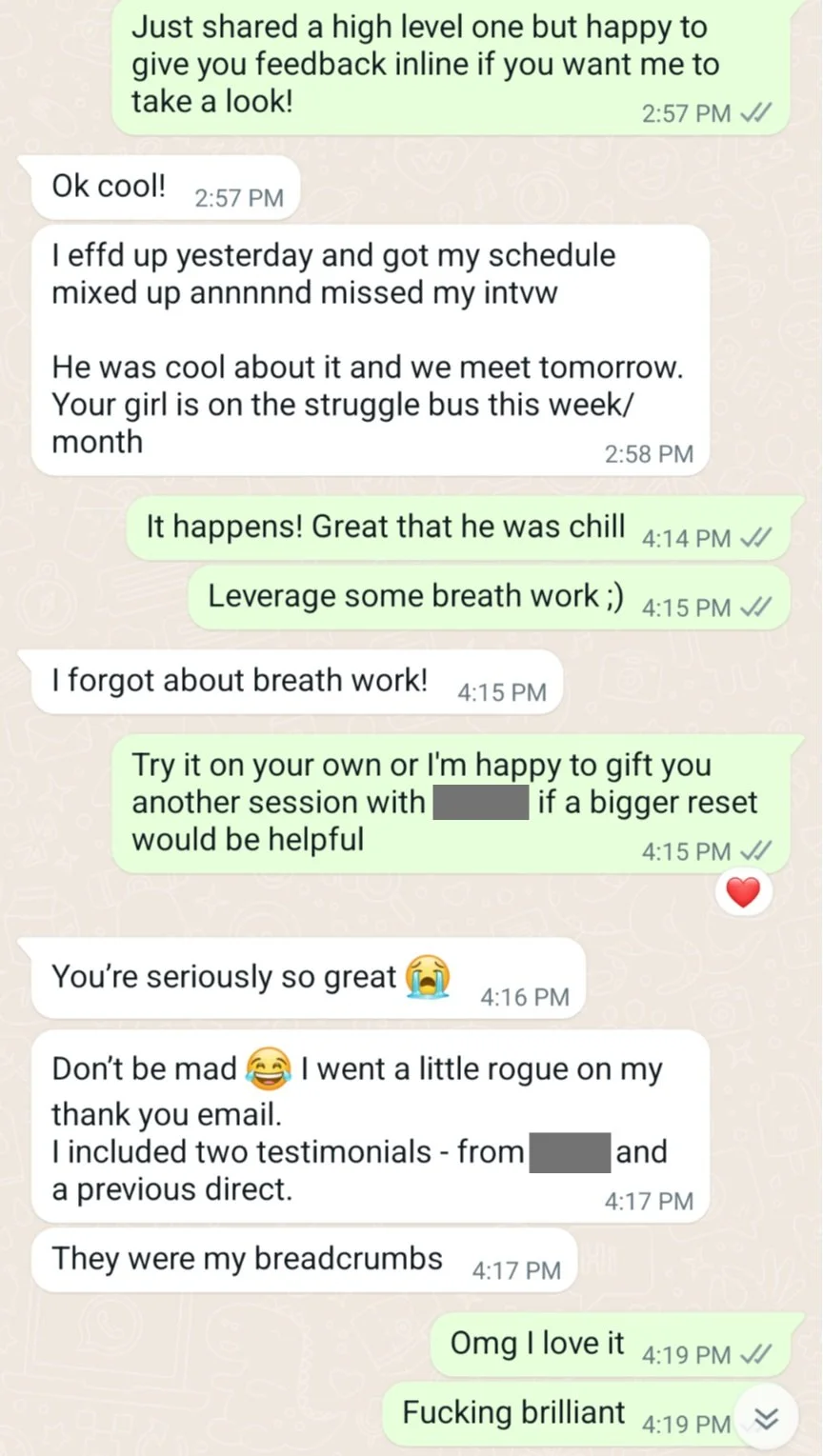Tap the 'Just shared a high level one' message

coord(451,67)
